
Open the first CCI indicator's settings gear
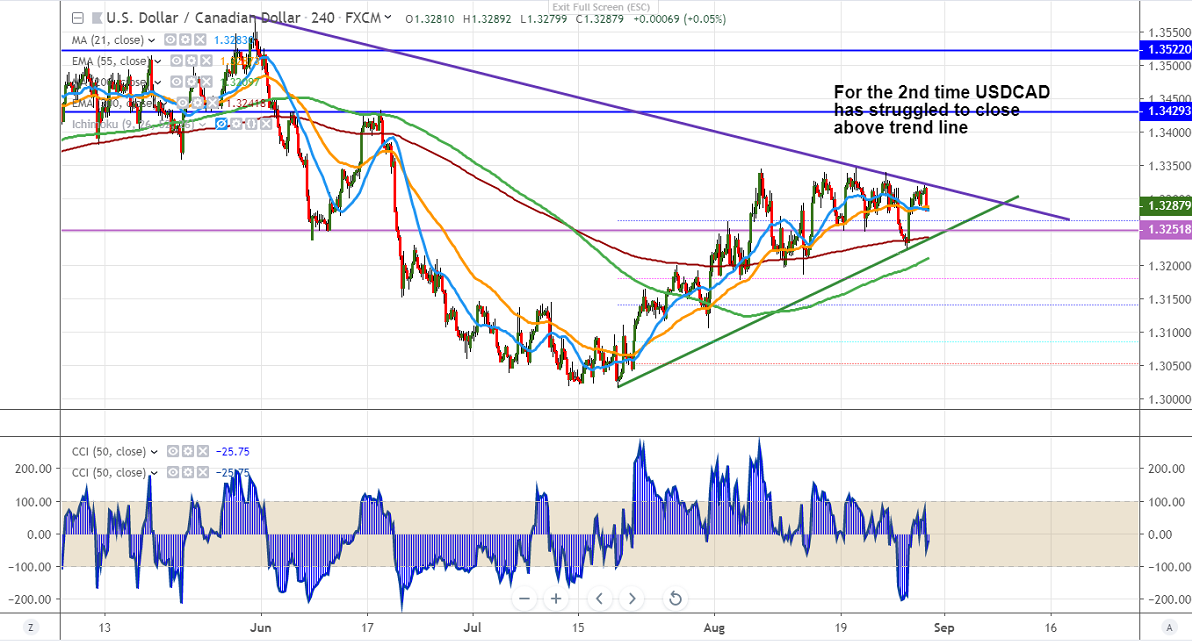coord(188,452)
